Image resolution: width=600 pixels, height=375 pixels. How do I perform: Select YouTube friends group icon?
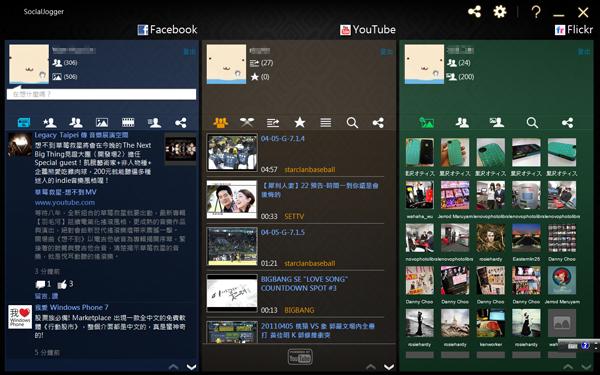220,122
